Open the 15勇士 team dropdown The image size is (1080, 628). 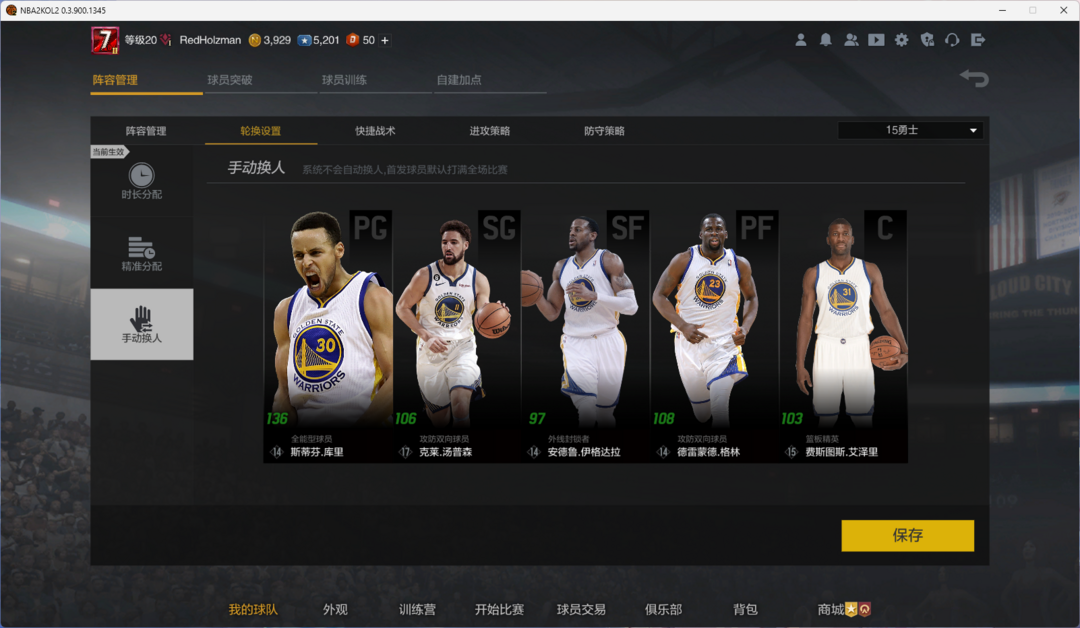[910, 130]
